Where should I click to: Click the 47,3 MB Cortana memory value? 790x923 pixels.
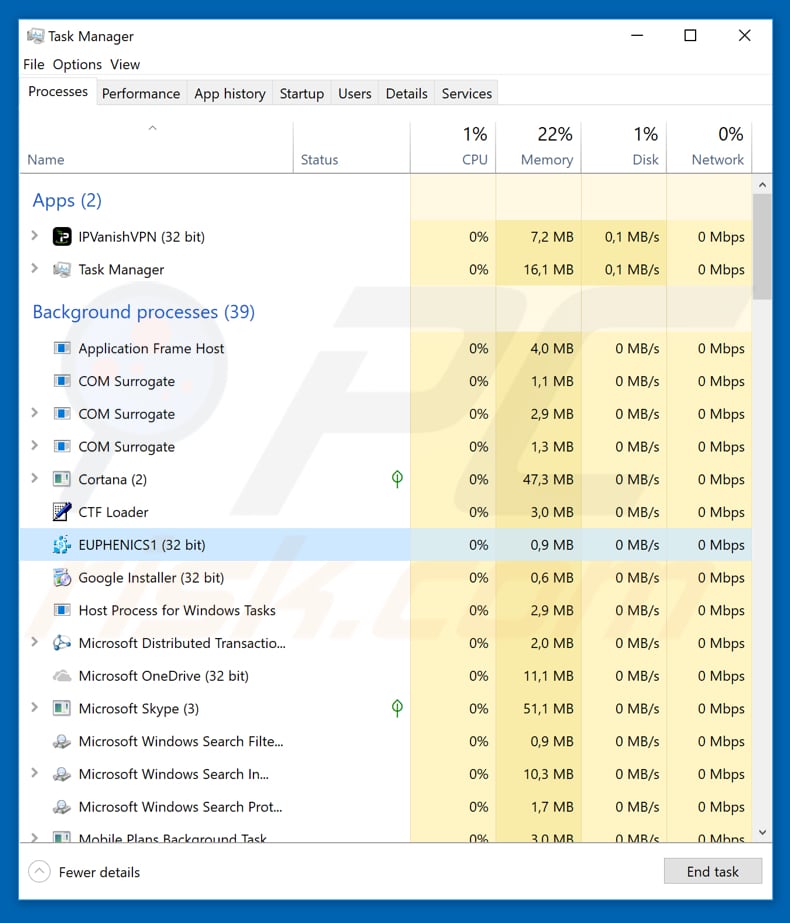click(x=547, y=479)
